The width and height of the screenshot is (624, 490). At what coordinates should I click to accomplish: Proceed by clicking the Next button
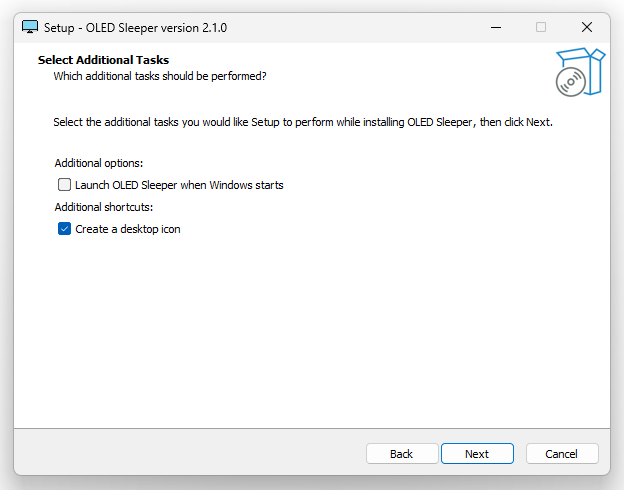click(477, 454)
